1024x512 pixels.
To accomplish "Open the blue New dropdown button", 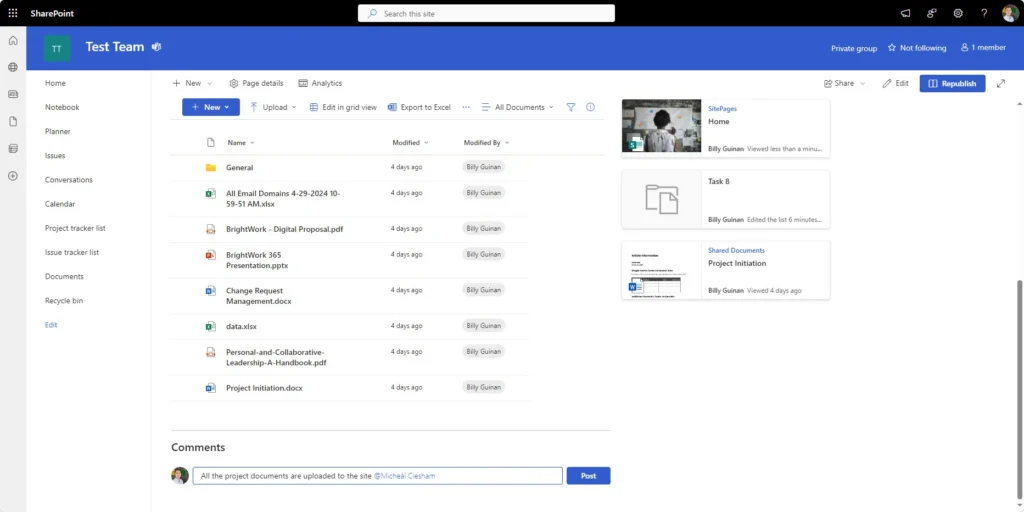I will [x=211, y=107].
